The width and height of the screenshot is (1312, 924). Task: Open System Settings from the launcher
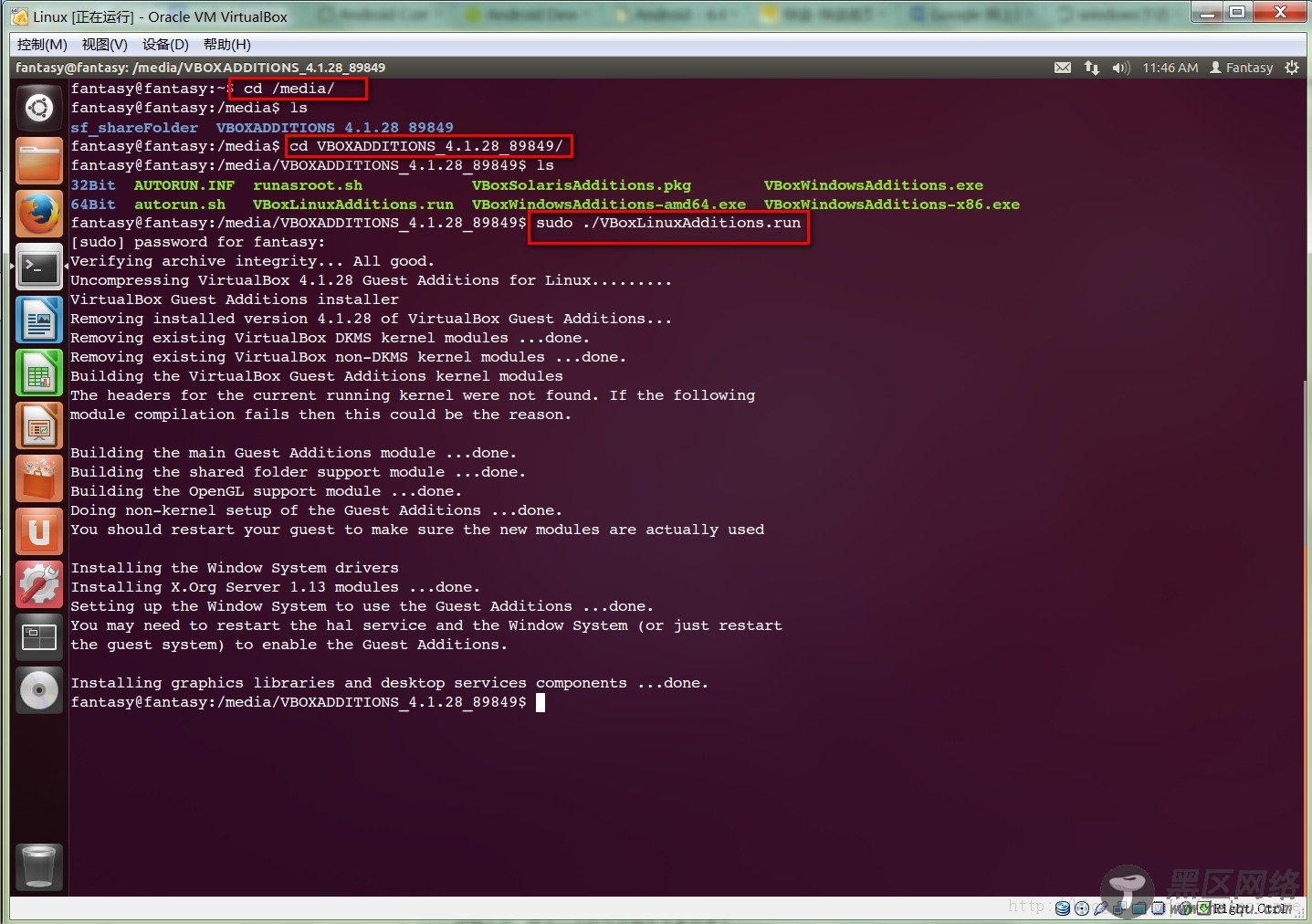[x=39, y=585]
